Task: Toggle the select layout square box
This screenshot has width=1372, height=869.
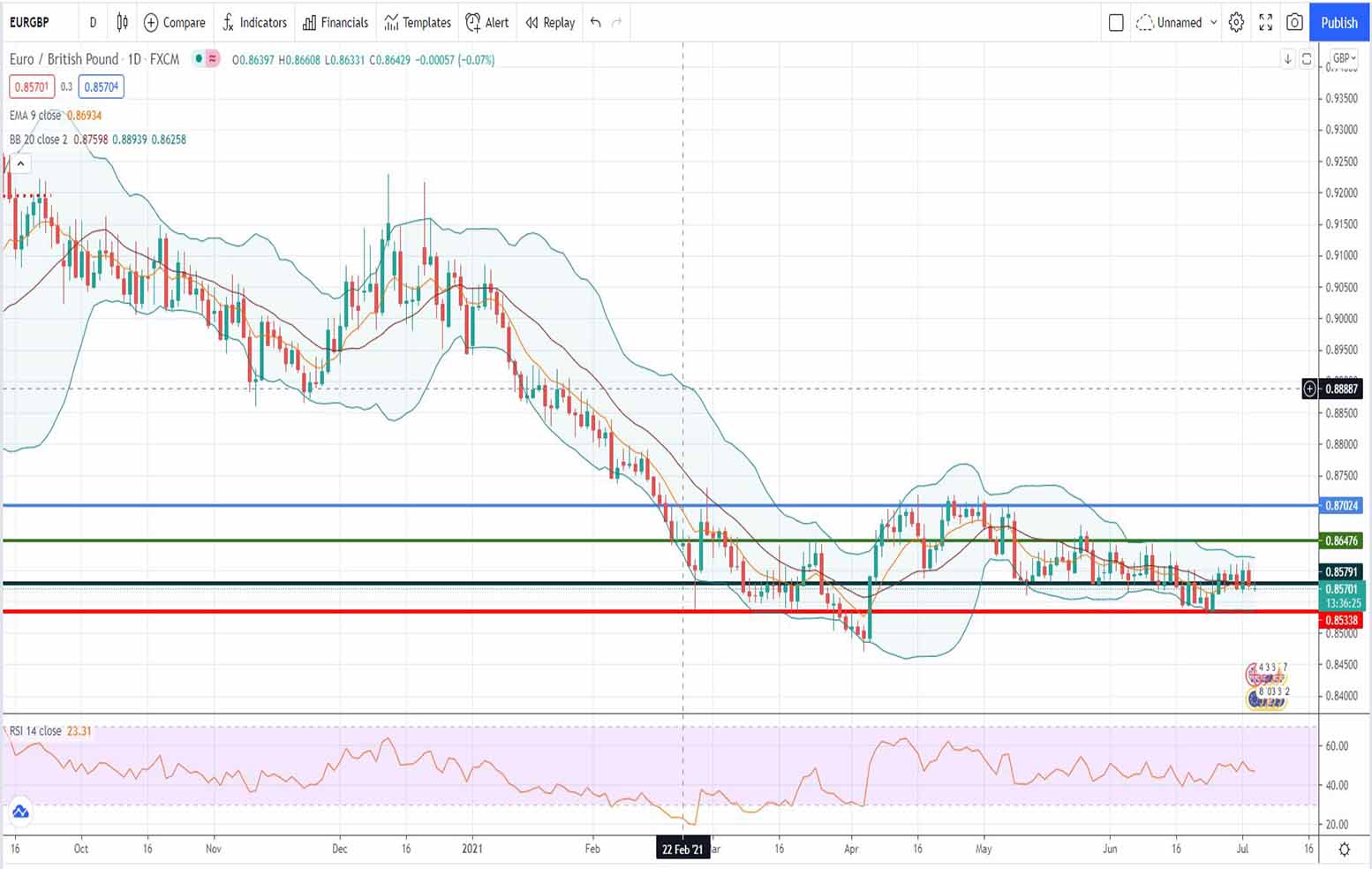Action: coord(1116,22)
